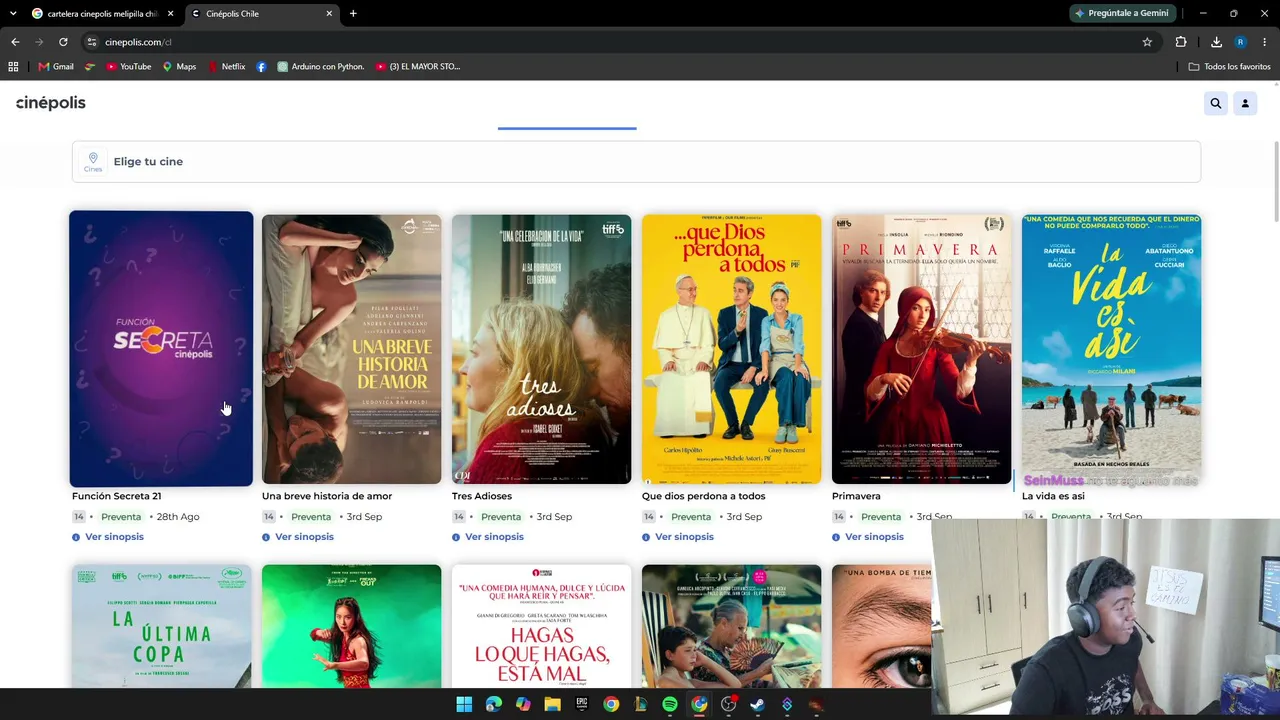Image resolution: width=1280 pixels, height=720 pixels.
Task: Open the Windows Start menu
Action: 464,704
